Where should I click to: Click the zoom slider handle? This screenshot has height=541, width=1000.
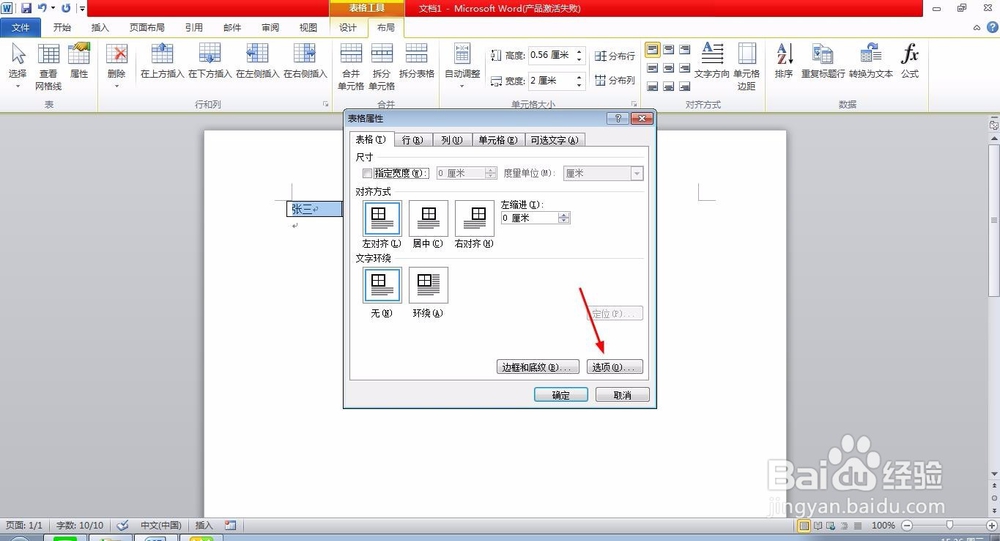click(x=950, y=525)
